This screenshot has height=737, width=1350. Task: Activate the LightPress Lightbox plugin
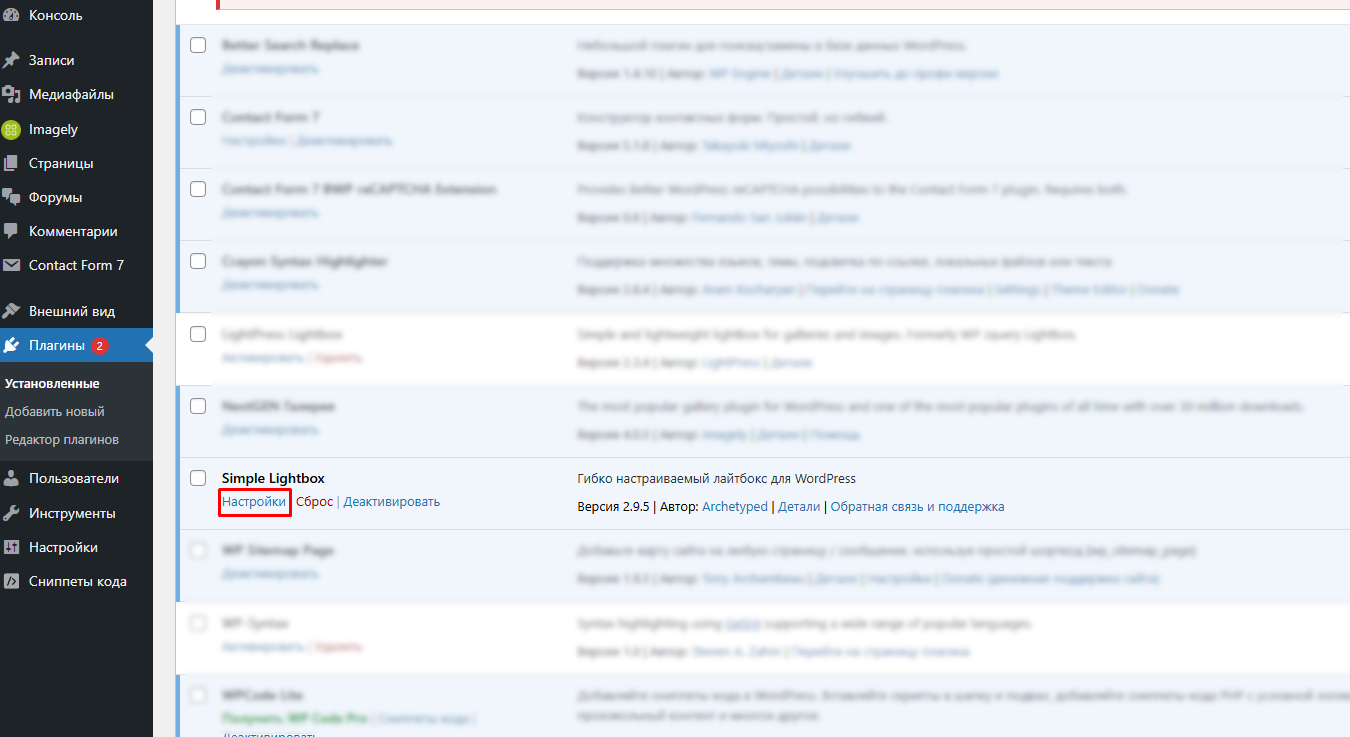263,357
